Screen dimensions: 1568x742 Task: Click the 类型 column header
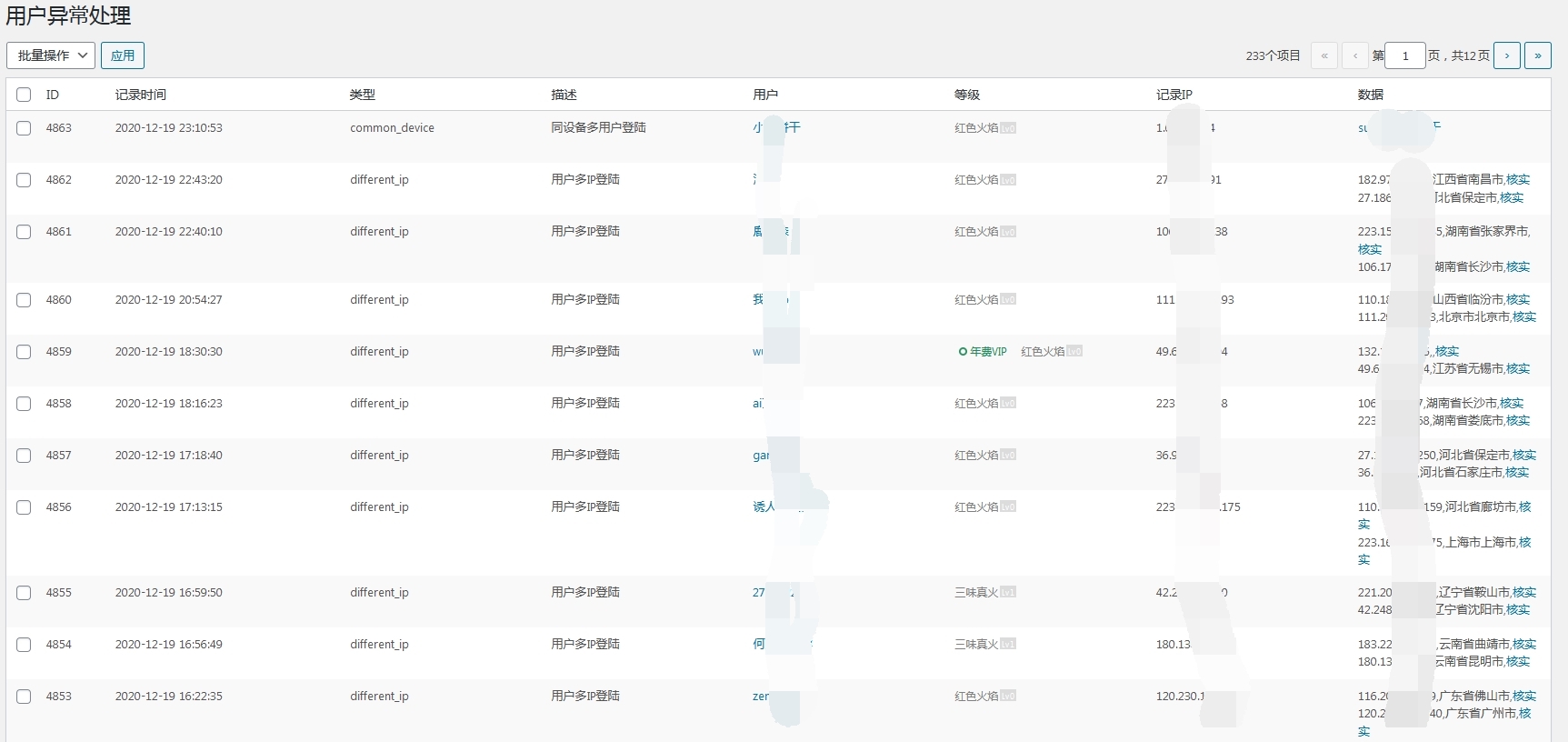coord(362,95)
